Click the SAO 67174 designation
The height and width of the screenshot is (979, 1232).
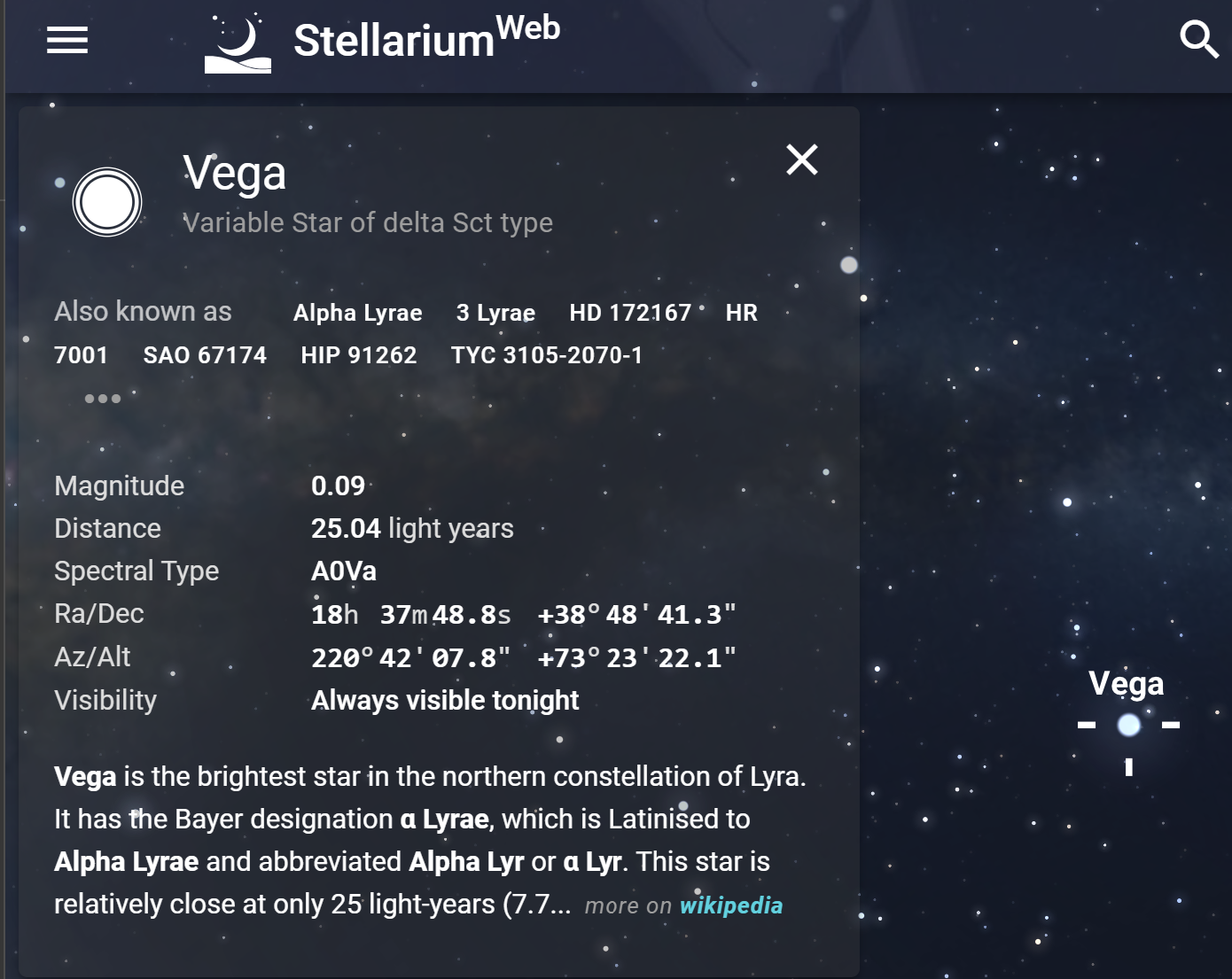pyautogui.click(x=205, y=355)
